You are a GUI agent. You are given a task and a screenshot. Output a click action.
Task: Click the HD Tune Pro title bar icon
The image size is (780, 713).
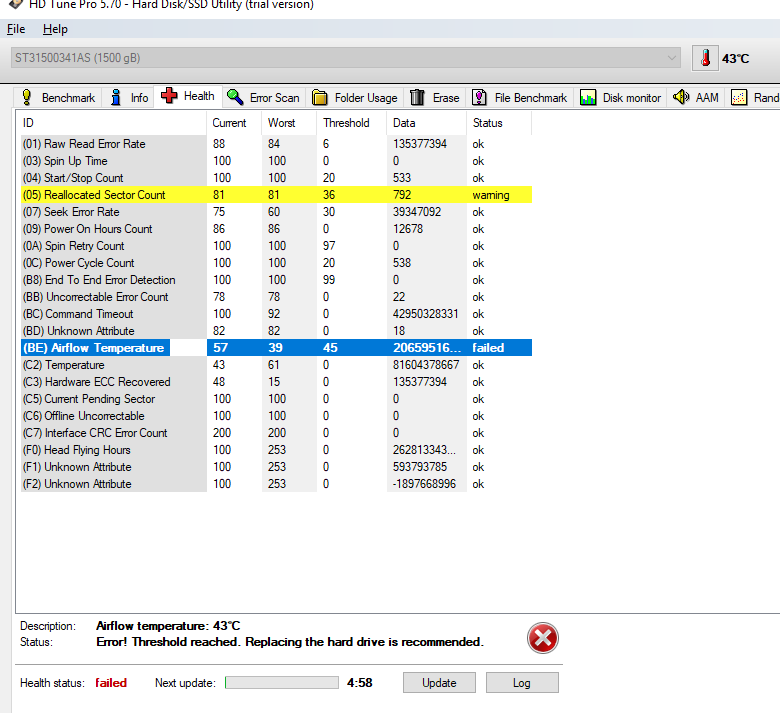pos(16,4)
